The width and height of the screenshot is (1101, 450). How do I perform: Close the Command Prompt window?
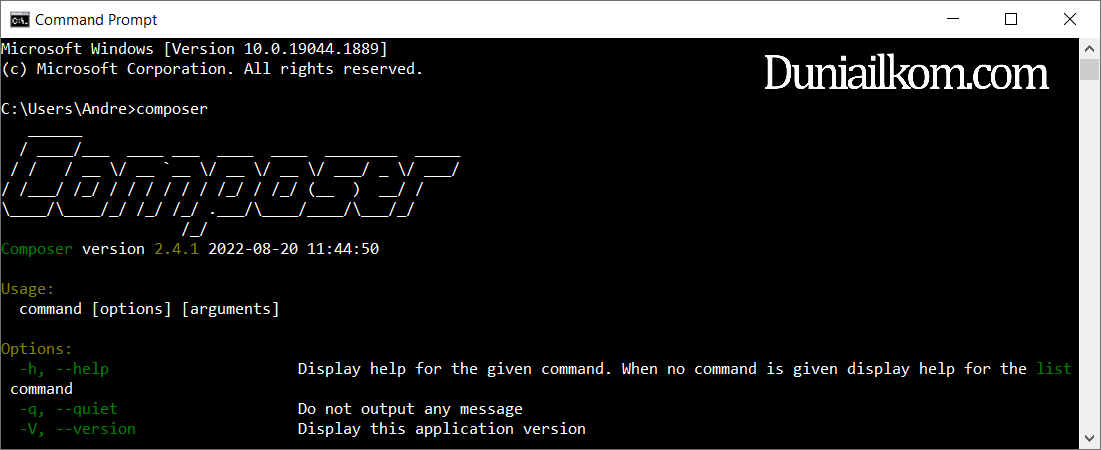1069,19
